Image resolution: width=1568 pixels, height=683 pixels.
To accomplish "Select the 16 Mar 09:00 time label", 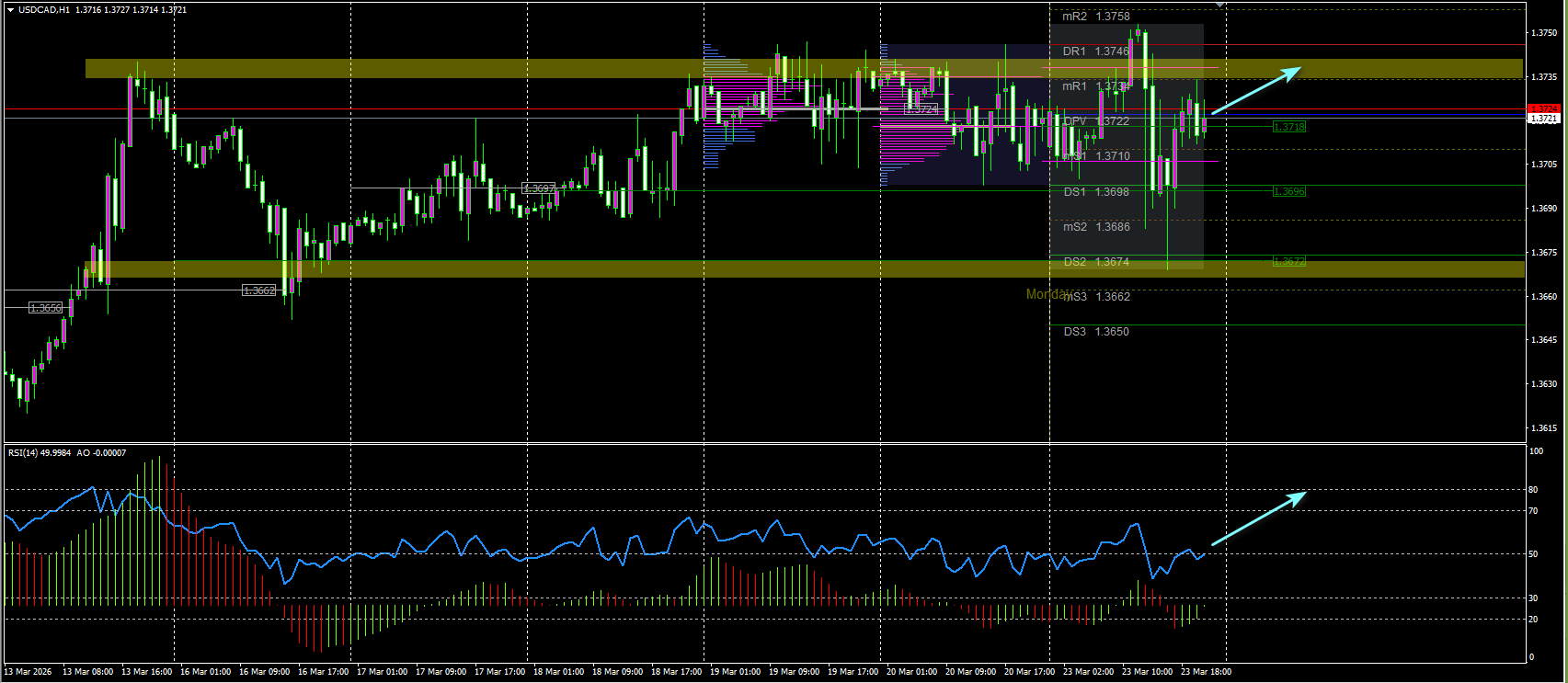I will (265, 672).
